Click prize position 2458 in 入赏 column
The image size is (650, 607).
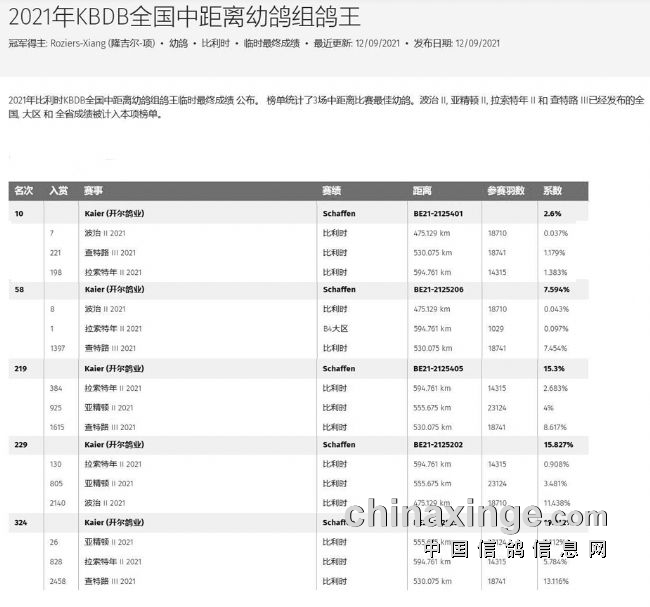(58, 582)
